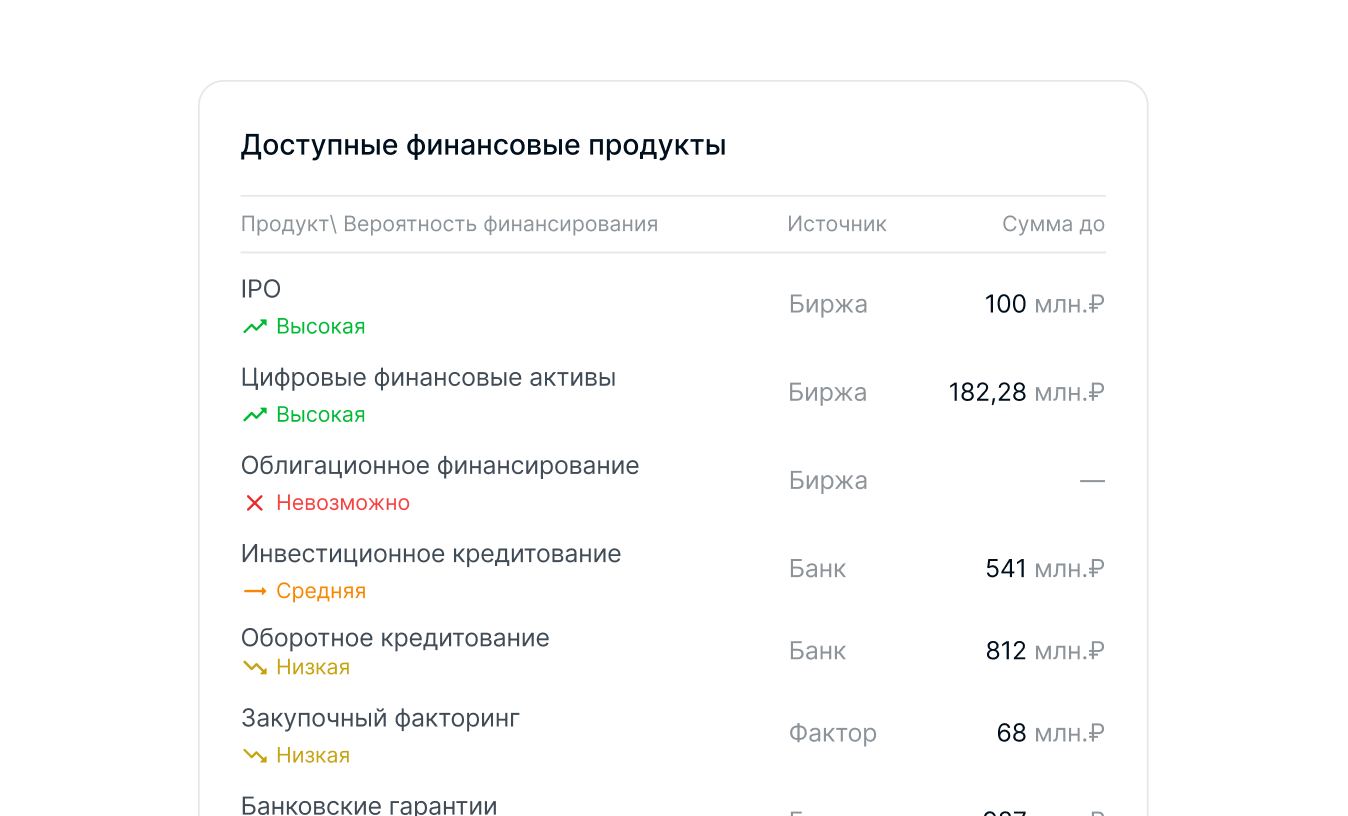Click the ruble symbol after 541 млн.

(1098, 567)
